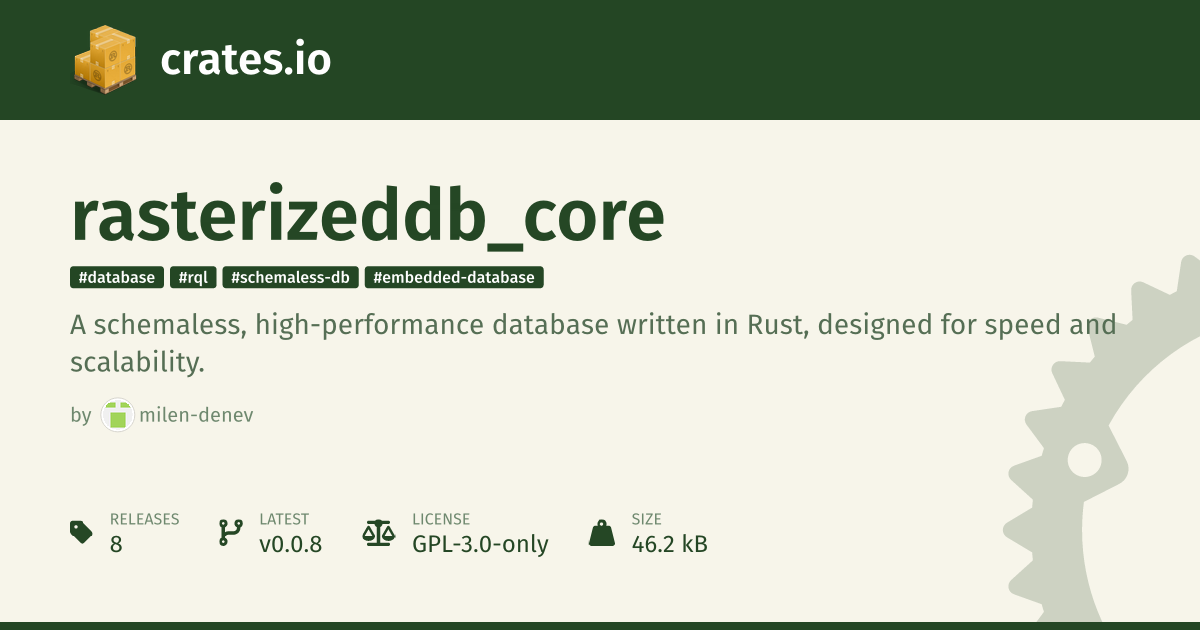The height and width of the screenshot is (630, 1200).
Task: Select the v0.0.8 latest version text
Action: (290, 544)
